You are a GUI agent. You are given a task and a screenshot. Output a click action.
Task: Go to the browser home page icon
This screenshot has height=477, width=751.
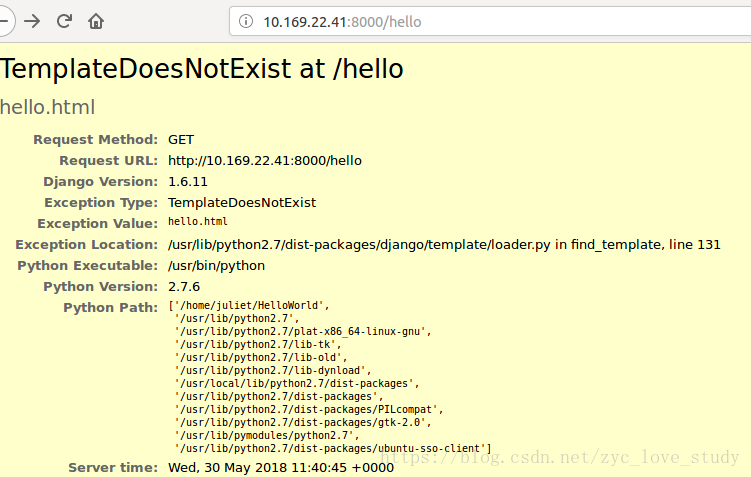click(x=96, y=21)
